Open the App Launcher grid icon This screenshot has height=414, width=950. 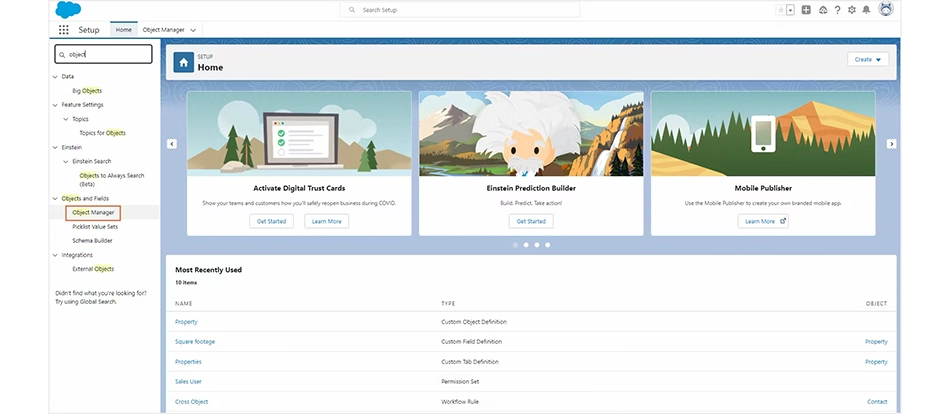[64, 30]
